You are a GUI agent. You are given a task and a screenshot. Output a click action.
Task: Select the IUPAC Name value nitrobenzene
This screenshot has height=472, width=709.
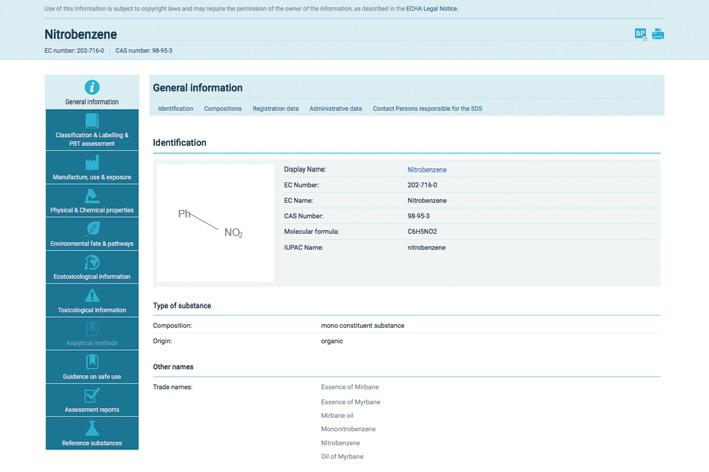point(426,247)
